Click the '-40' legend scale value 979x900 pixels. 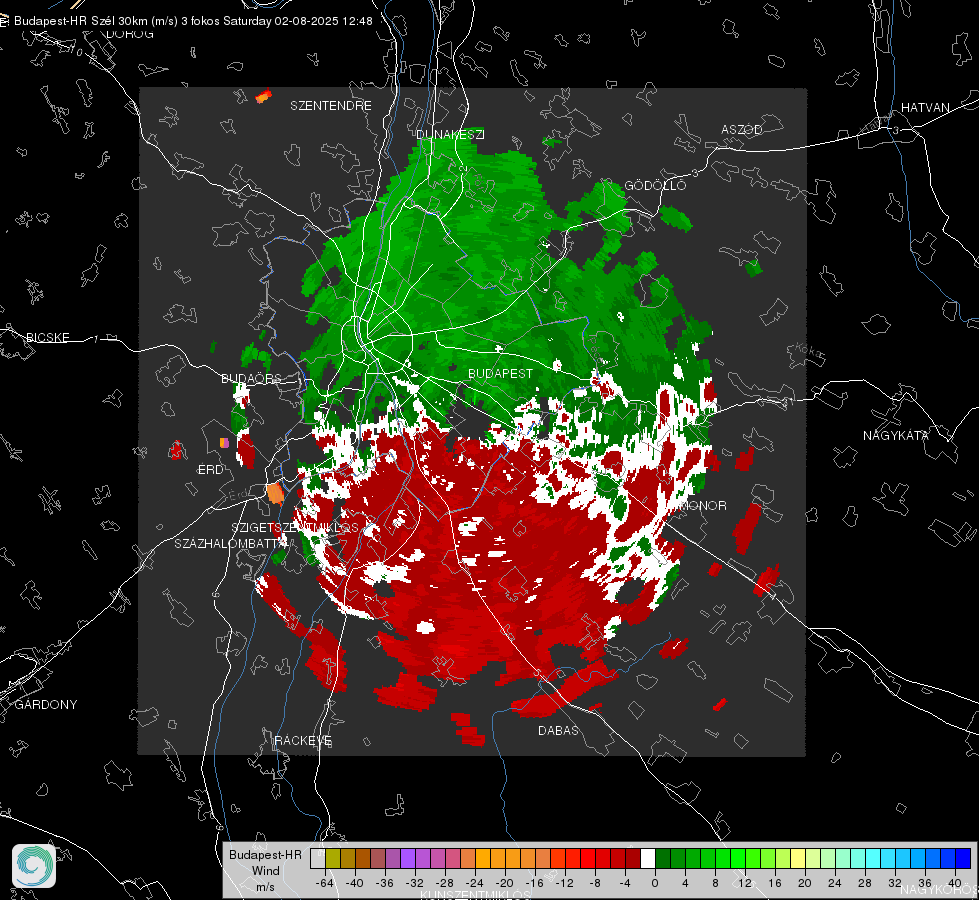354,883
